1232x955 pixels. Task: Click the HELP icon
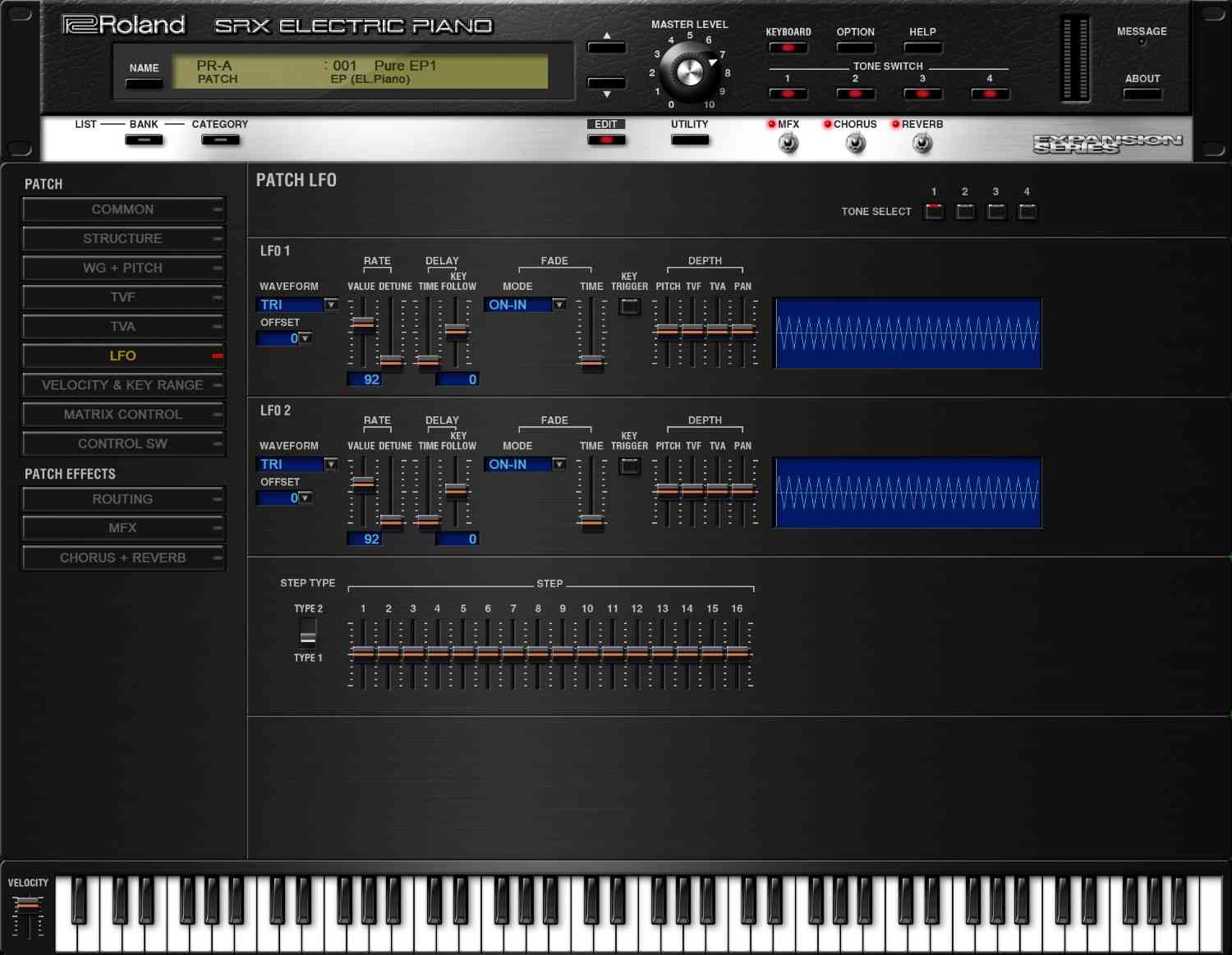point(922,48)
